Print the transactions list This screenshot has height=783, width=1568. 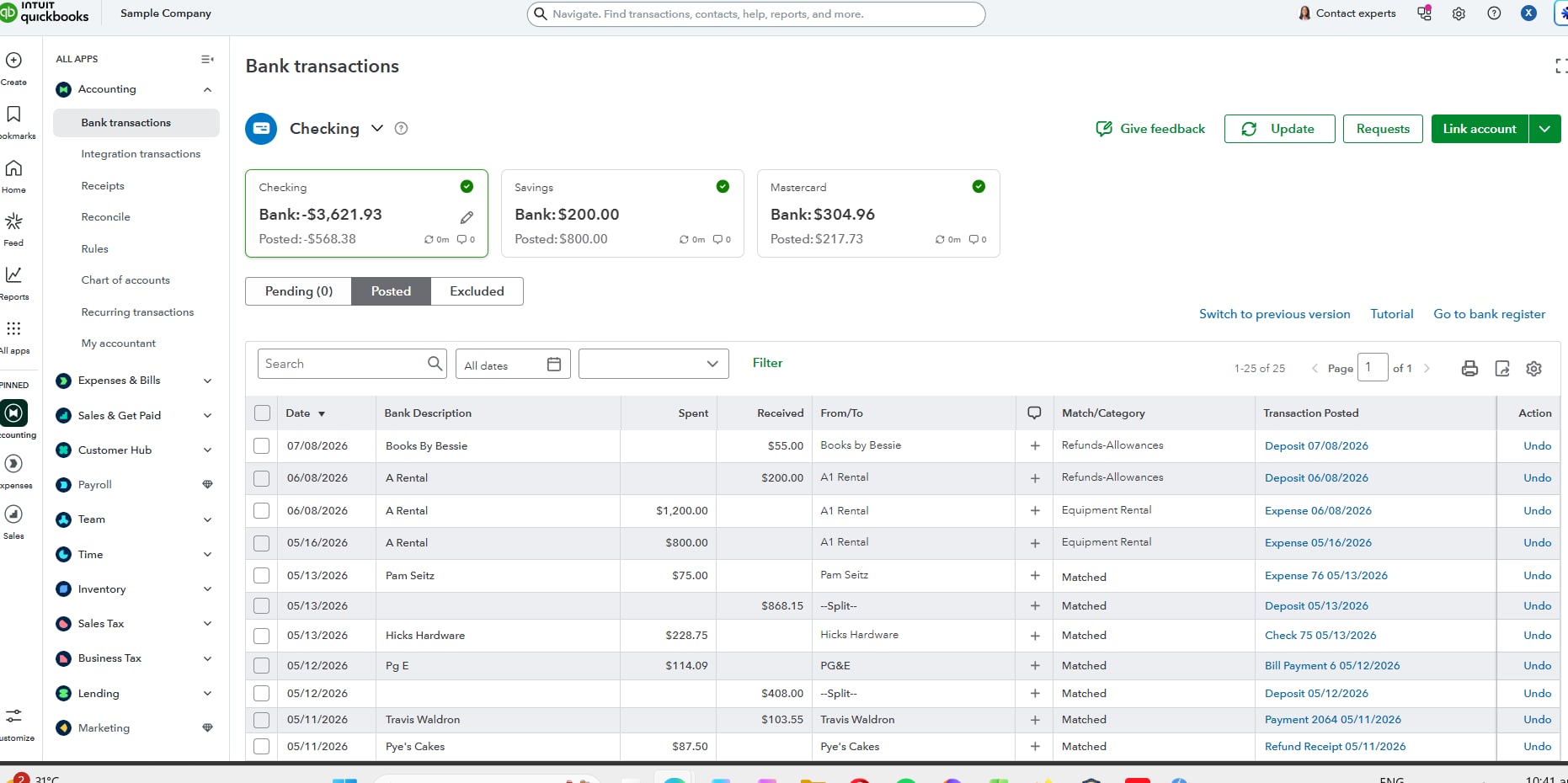tap(1469, 368)
